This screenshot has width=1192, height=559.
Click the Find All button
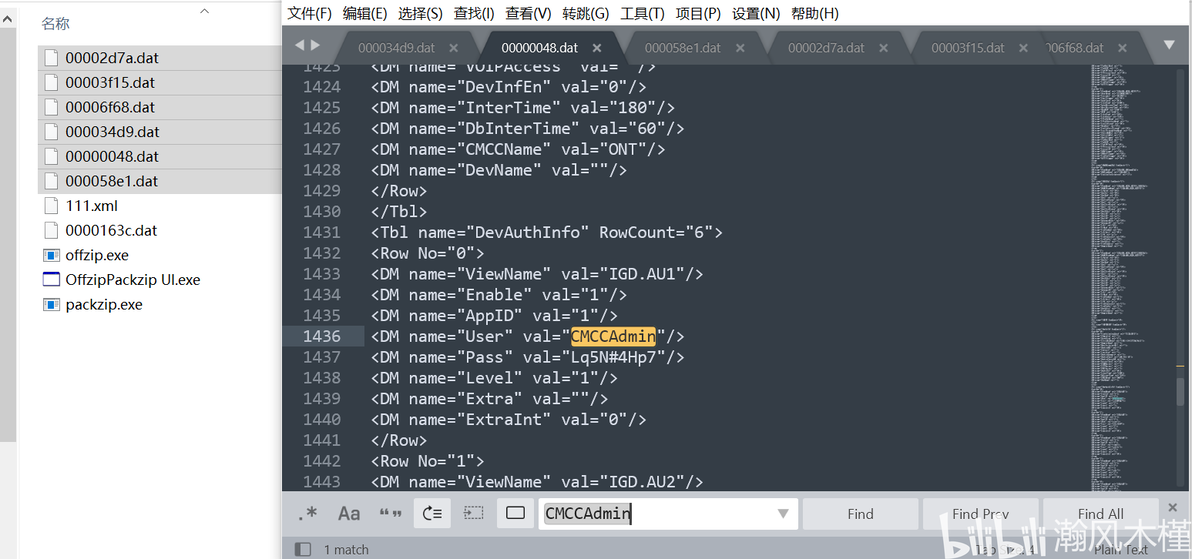pos(1100,514)
